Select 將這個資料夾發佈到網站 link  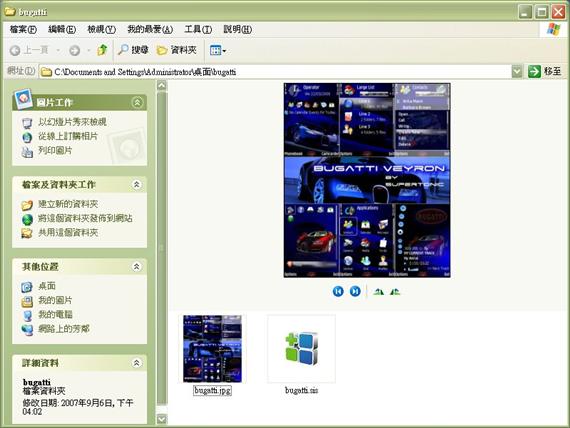[x=85, y=218]
